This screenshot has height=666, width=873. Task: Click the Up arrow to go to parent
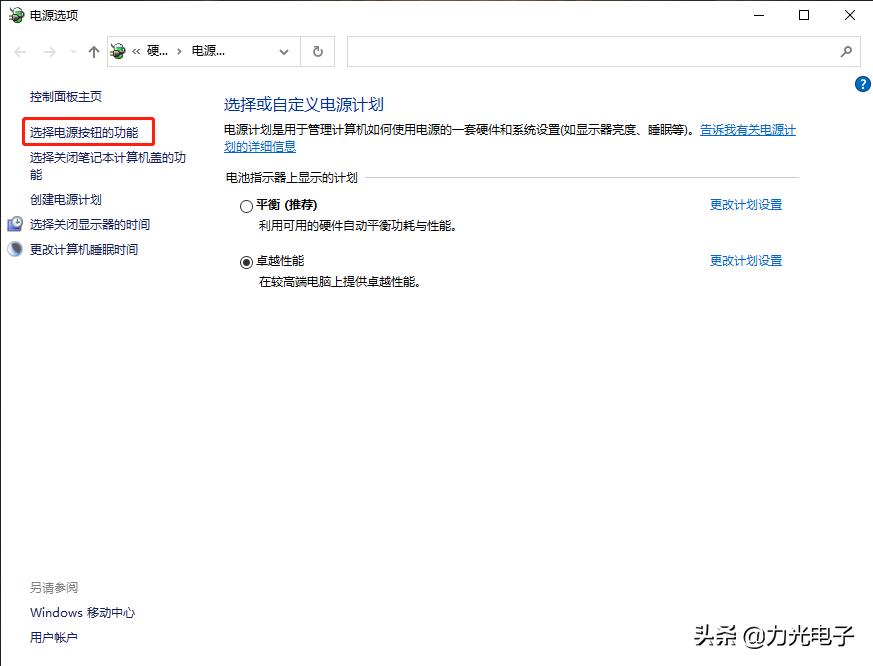coord(92,51)
